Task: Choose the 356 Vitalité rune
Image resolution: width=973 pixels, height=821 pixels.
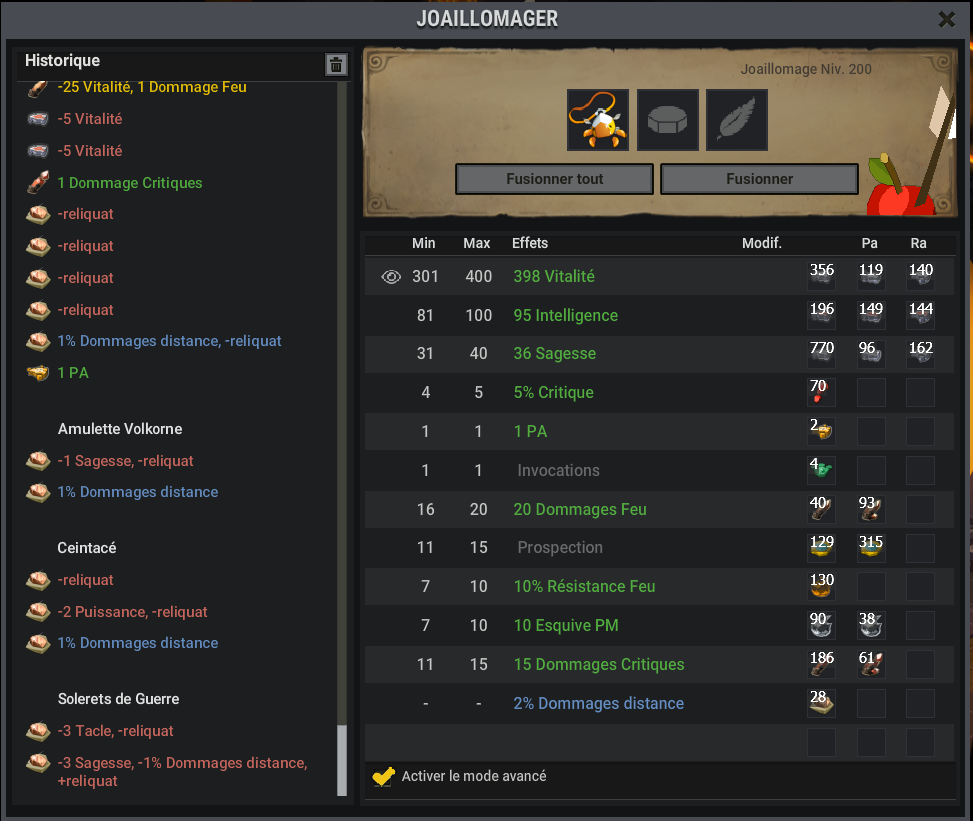Action: pyautogui.click(x=822, y=276)
